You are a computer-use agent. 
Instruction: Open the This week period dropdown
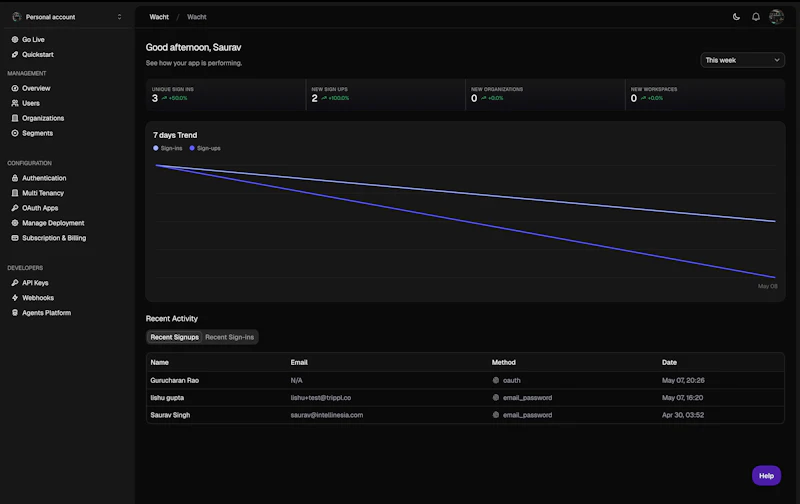coord(742,60)
